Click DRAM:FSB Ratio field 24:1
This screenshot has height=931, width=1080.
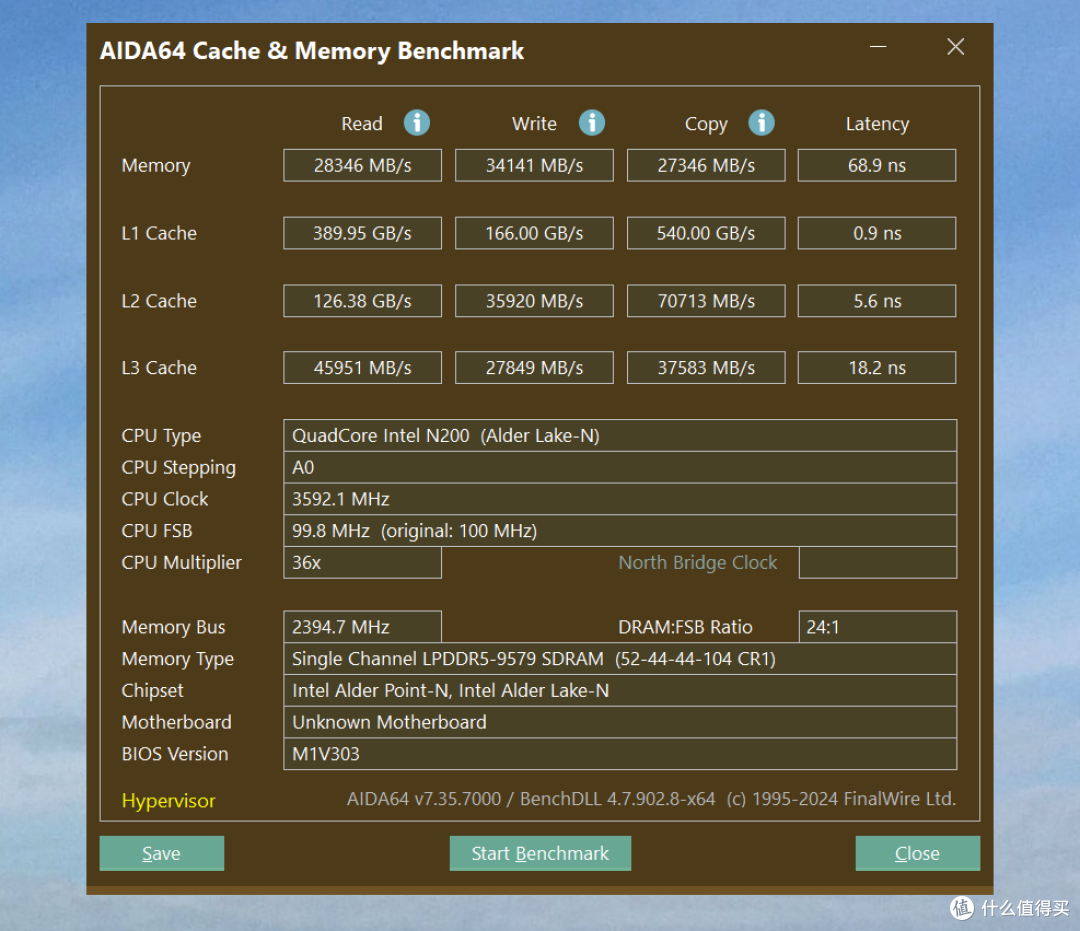tap(878, 627)
